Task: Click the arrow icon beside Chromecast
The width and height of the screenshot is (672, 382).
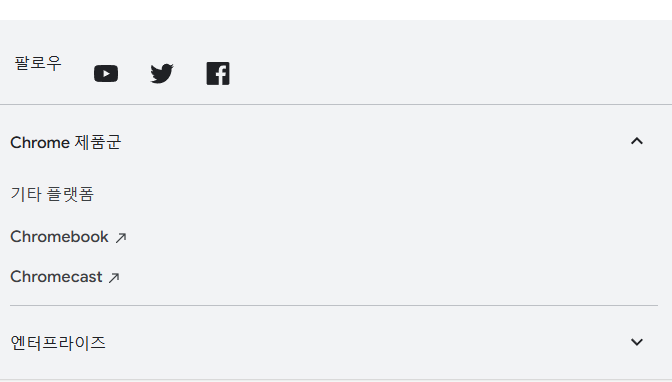Action: point(114,278)
